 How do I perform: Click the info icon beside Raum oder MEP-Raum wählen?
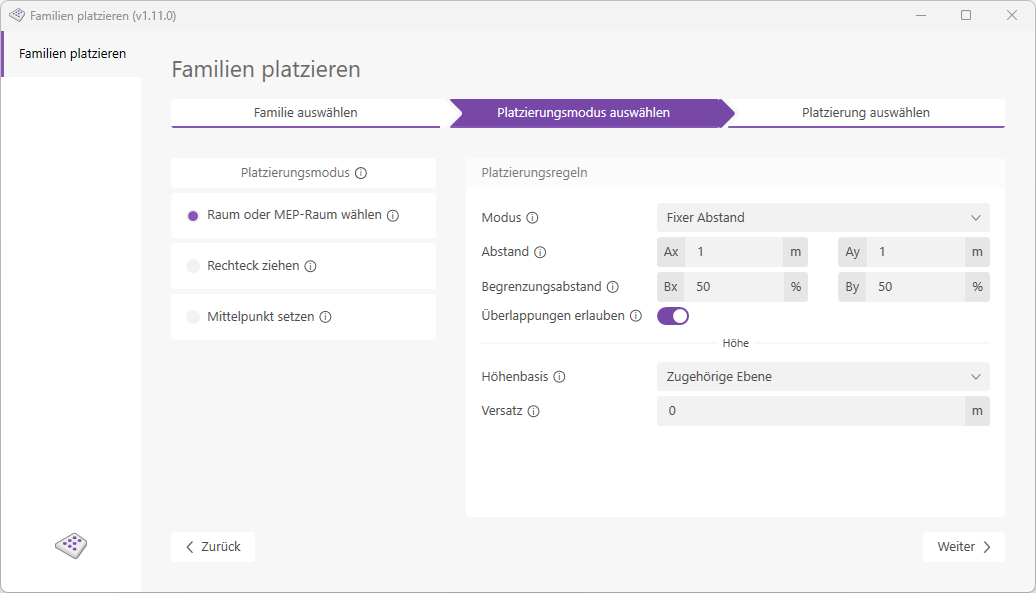[x=394, y=215]
